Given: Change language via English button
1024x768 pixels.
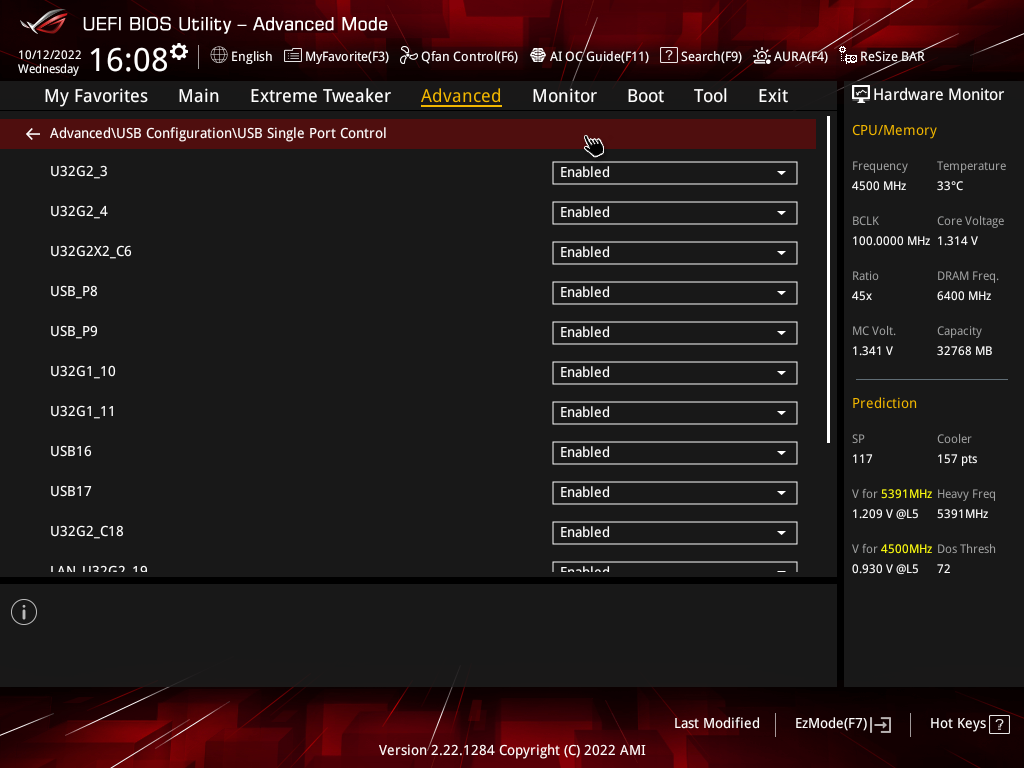Looking at the screenshot, I should click(242, 56).
